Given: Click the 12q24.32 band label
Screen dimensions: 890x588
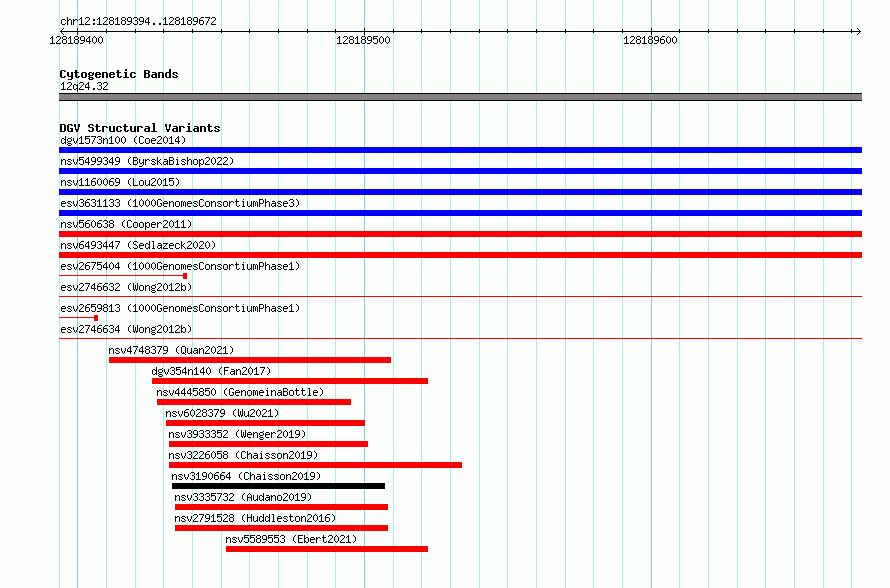Looking at the screenshot, I should click(x=84, y=86).
